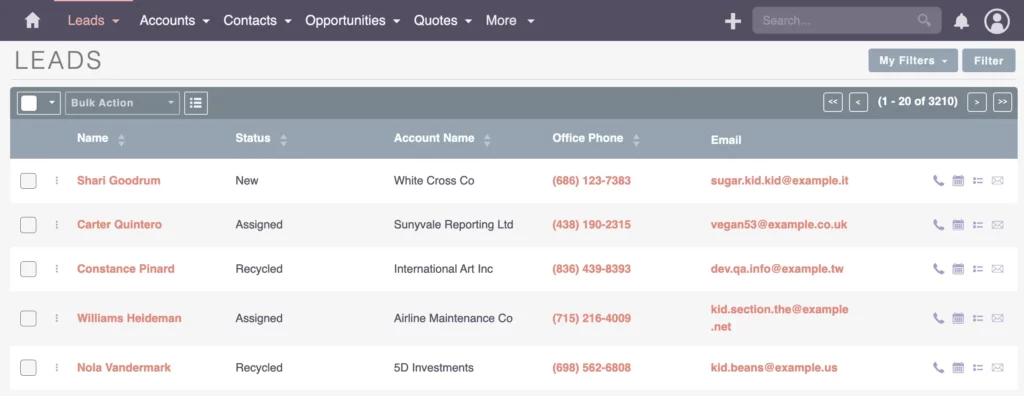Jump to last page of leads

tap(1002, 102)
